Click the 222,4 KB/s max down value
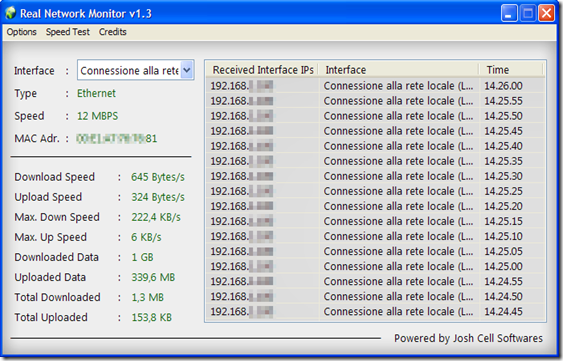 [x=156, y=217]
